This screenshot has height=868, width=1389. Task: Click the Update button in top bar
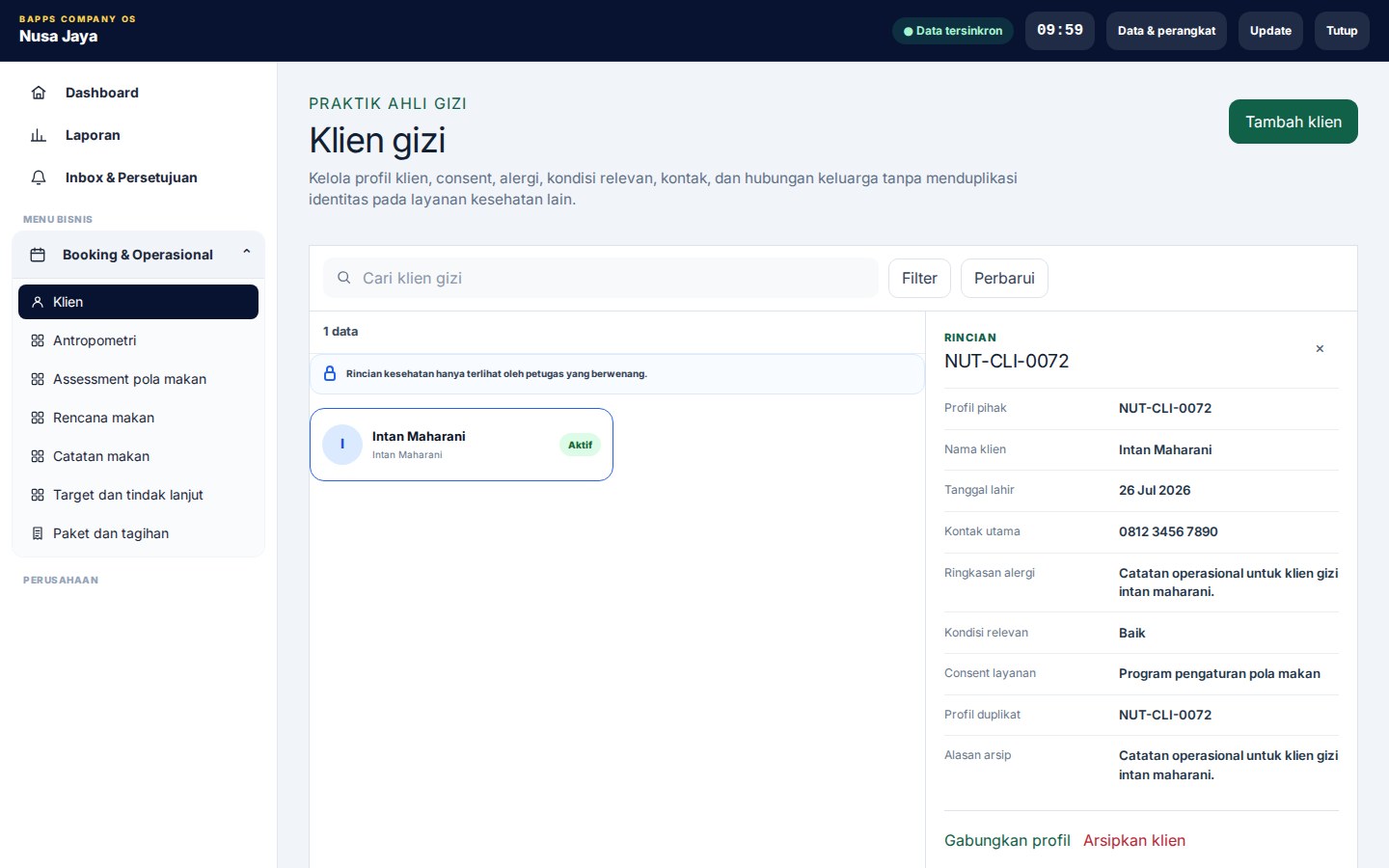tap(1270, 31)
